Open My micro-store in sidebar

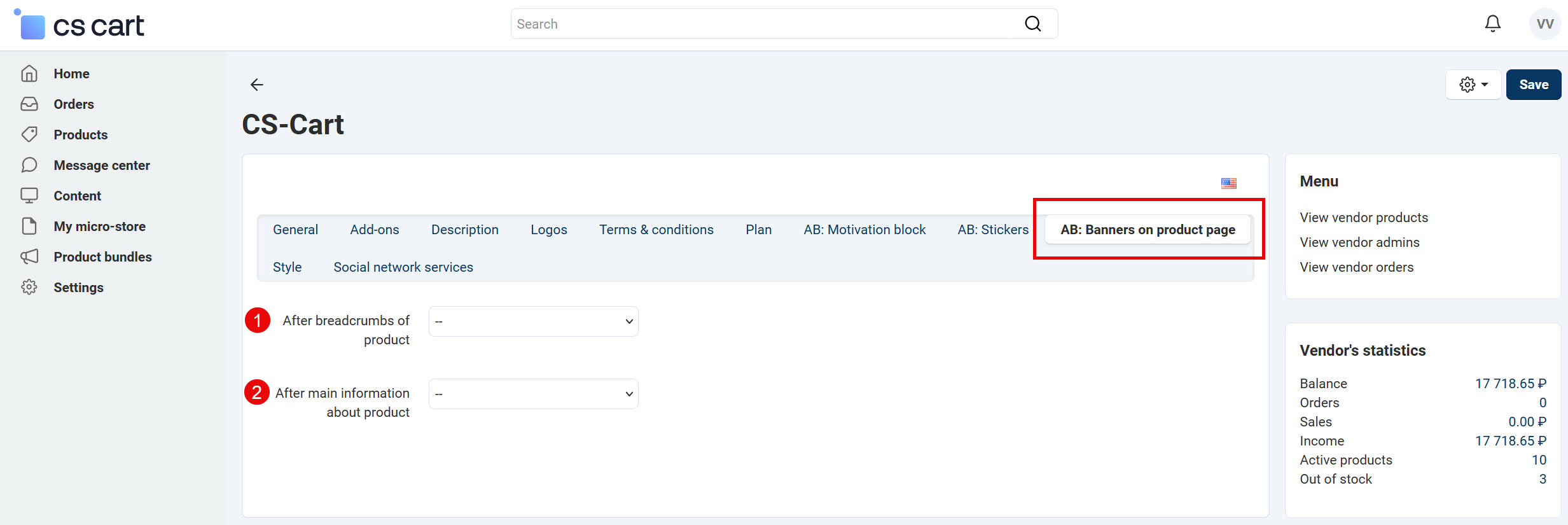[x=100, y=227]
